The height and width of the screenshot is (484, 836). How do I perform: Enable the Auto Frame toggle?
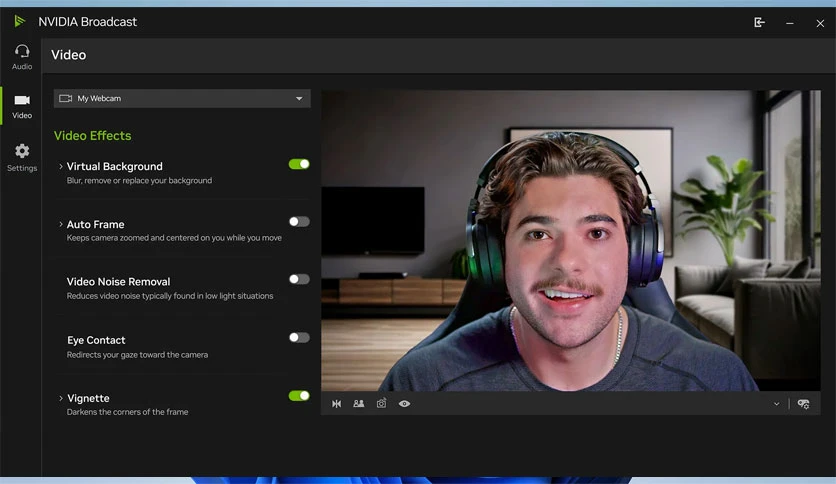pos(299,222)
